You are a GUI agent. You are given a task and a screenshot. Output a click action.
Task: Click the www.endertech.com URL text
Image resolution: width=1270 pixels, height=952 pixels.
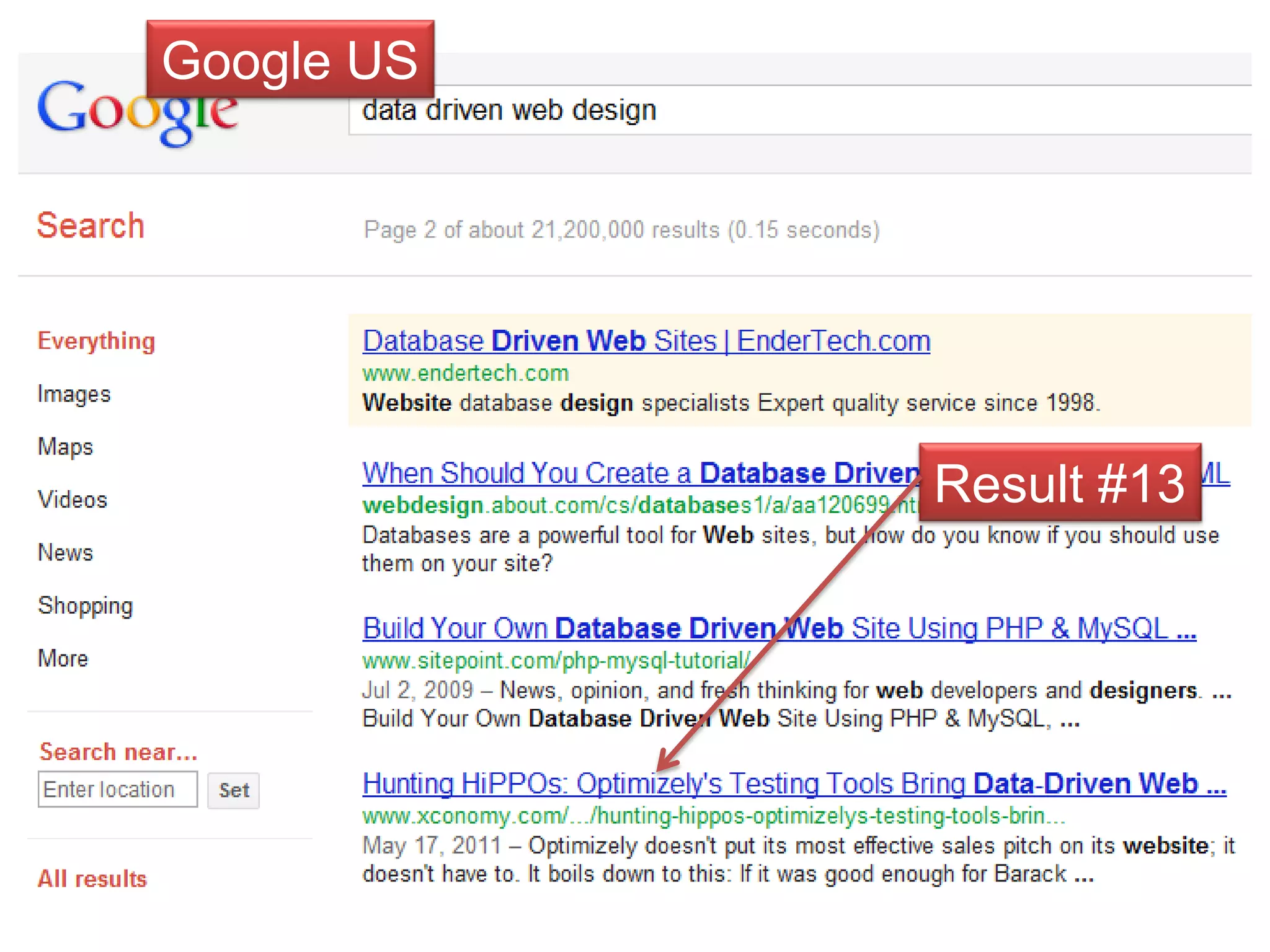pos(466,373)
